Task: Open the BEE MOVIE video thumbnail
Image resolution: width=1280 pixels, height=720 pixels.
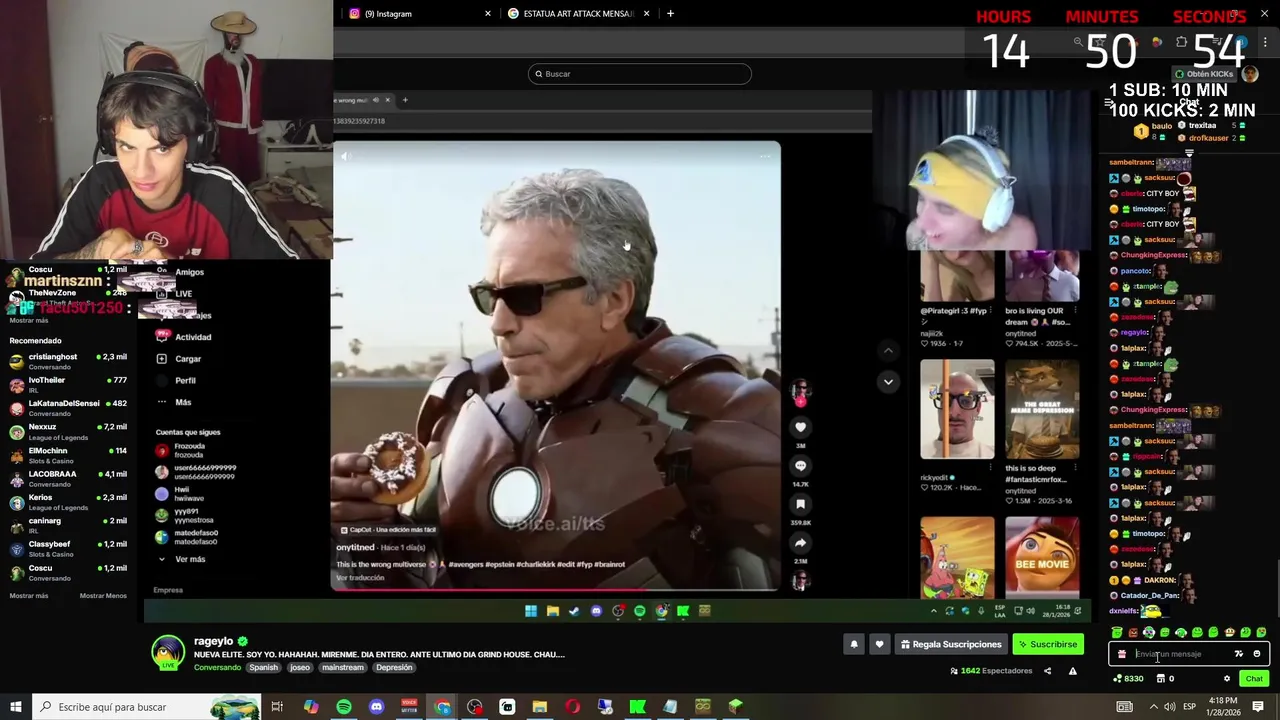Action: coord(1042,557)
